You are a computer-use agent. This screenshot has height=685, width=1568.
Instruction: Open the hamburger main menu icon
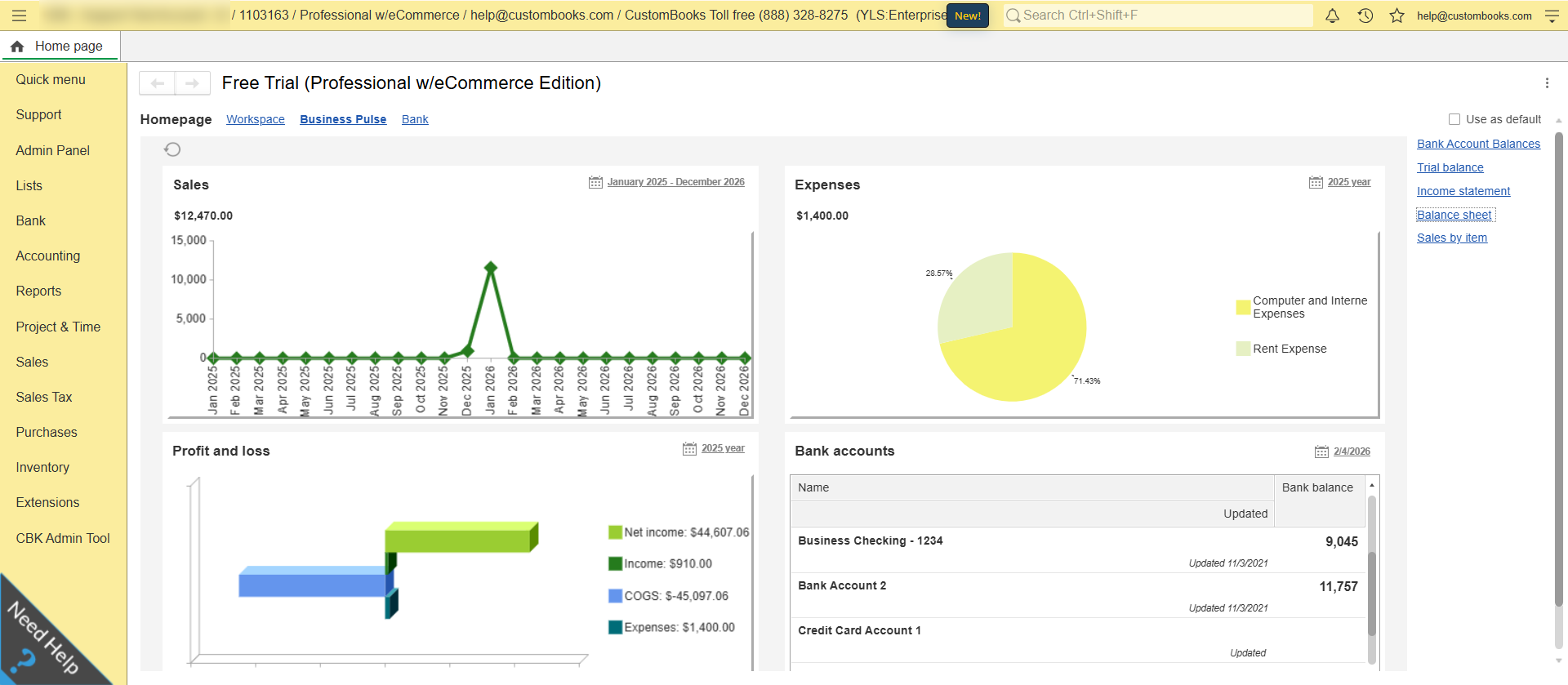click(20, 16)
